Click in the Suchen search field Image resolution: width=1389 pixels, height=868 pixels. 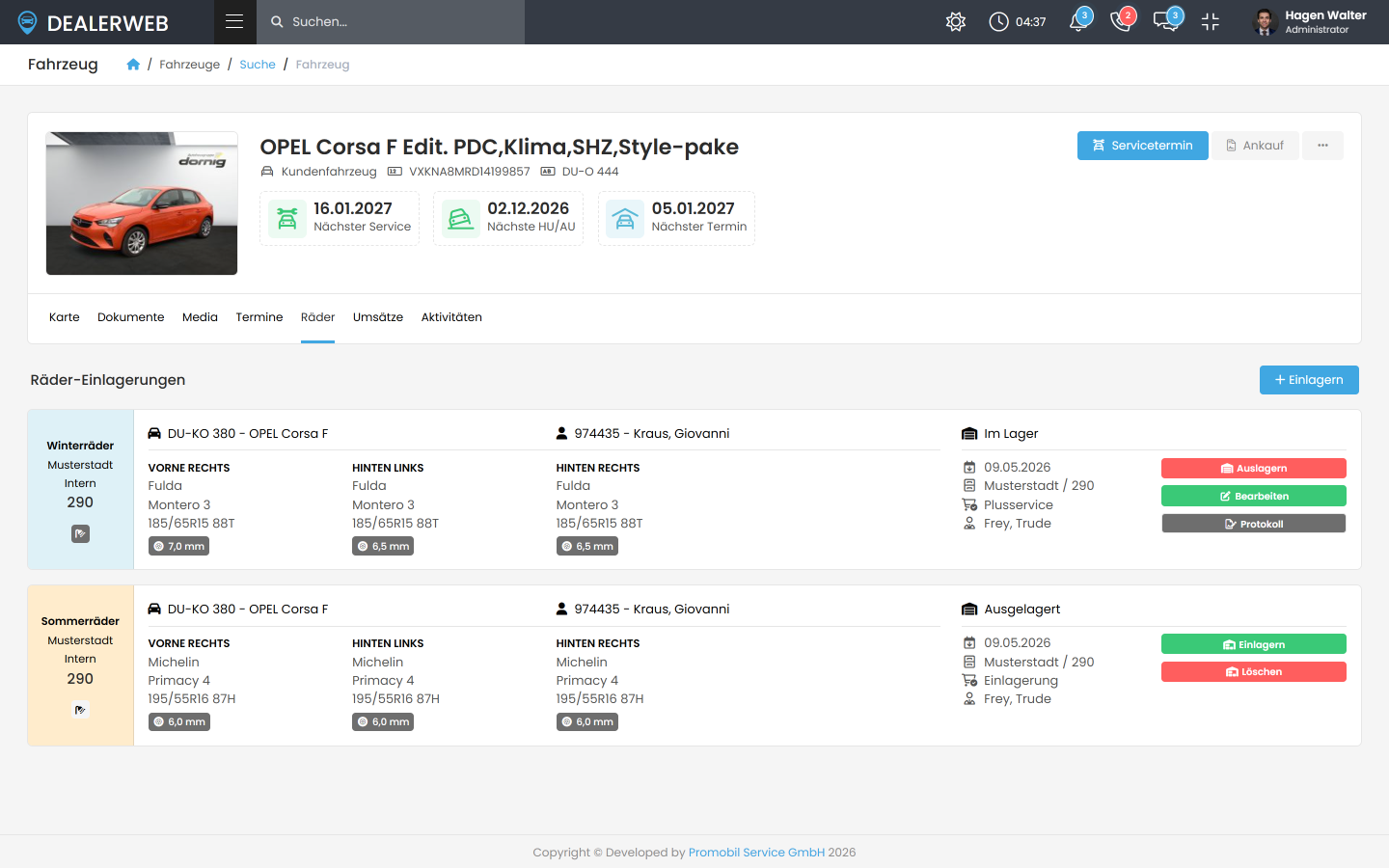[391, 21]
